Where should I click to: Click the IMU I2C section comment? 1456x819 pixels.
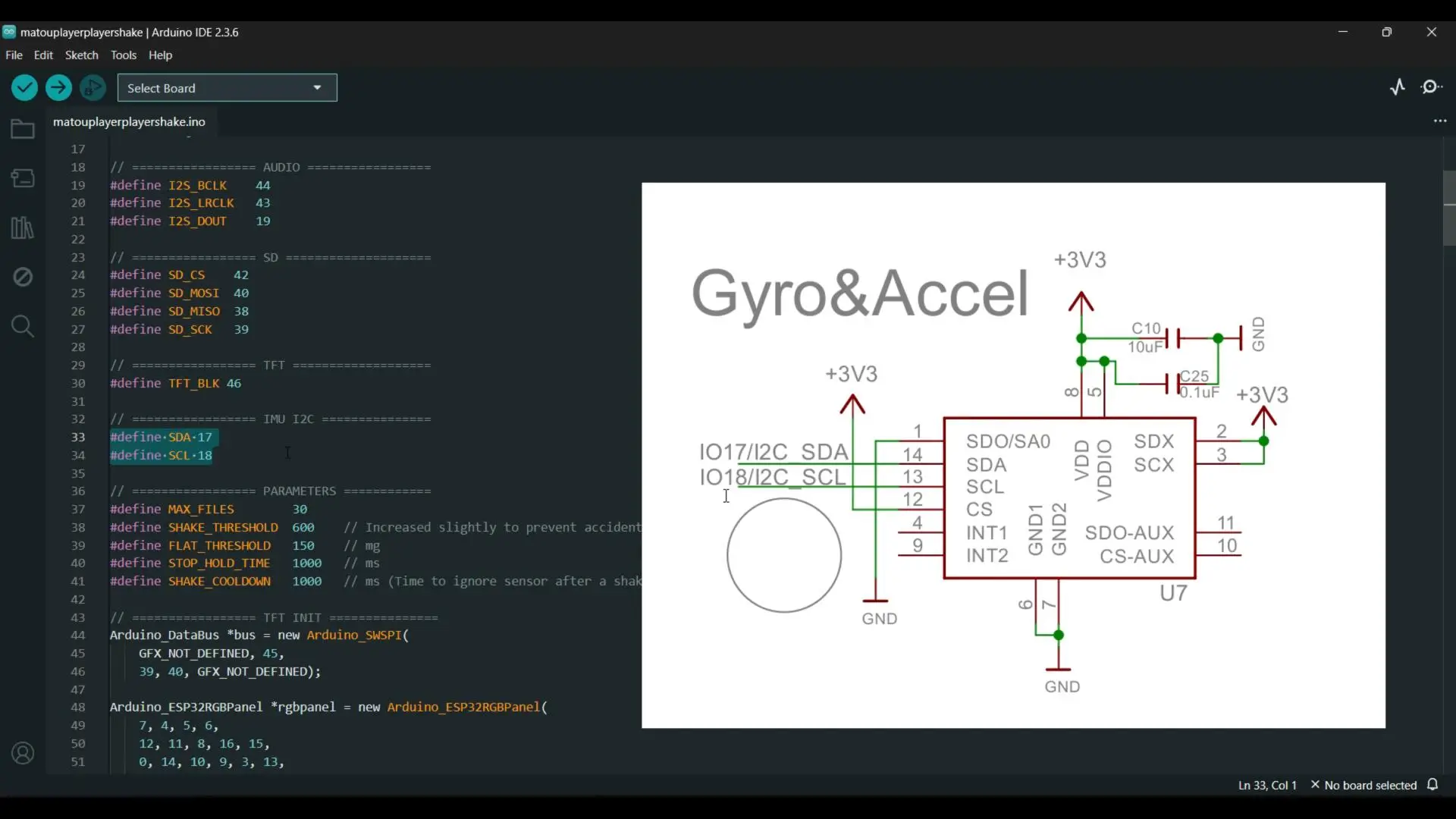click(x=271, y=419)
